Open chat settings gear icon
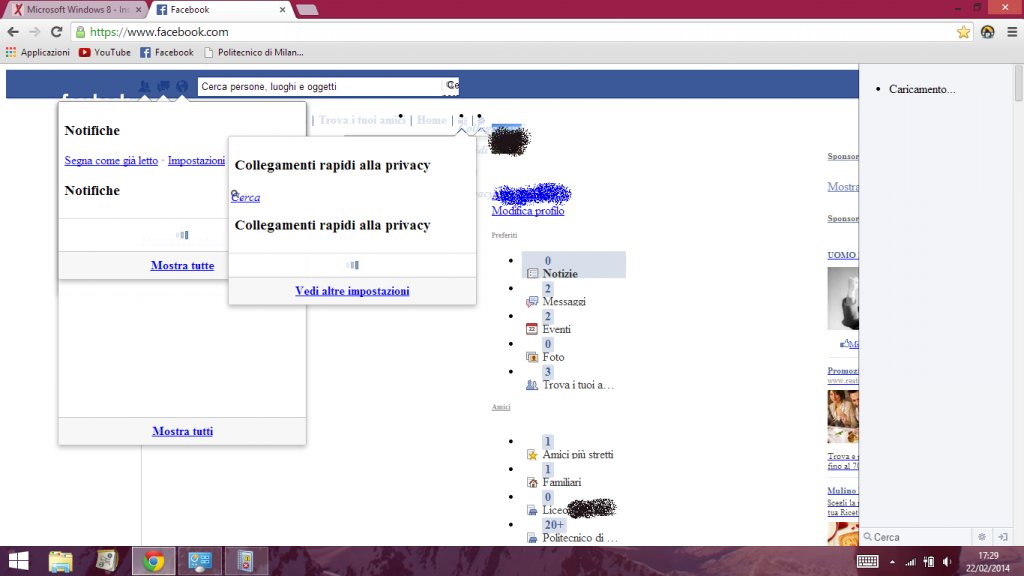 tap(982, 537)
